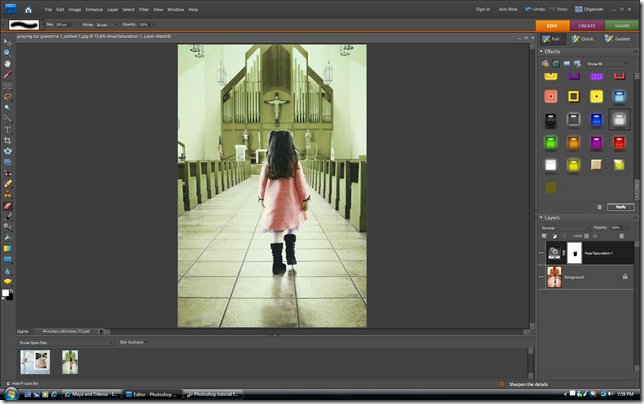
Task: Click the Undo button
Action: [x=535, y=9]
